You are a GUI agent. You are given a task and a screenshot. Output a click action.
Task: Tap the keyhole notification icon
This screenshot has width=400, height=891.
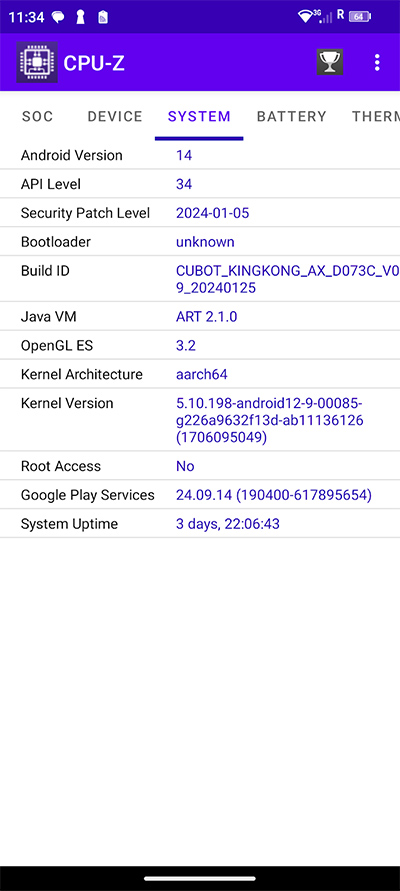click(81, 17)
